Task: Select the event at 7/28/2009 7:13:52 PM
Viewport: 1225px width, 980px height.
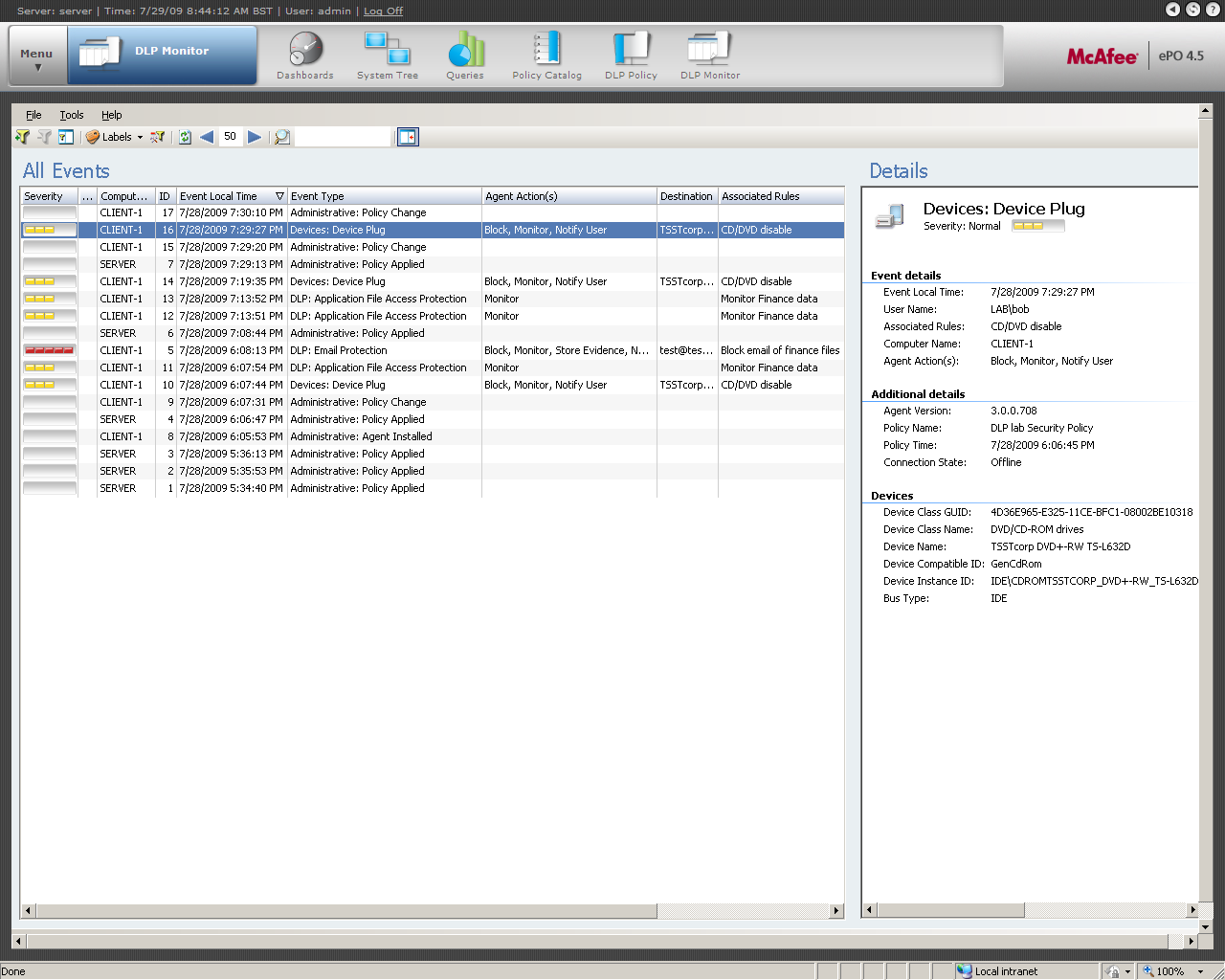Action: point(433,299)
